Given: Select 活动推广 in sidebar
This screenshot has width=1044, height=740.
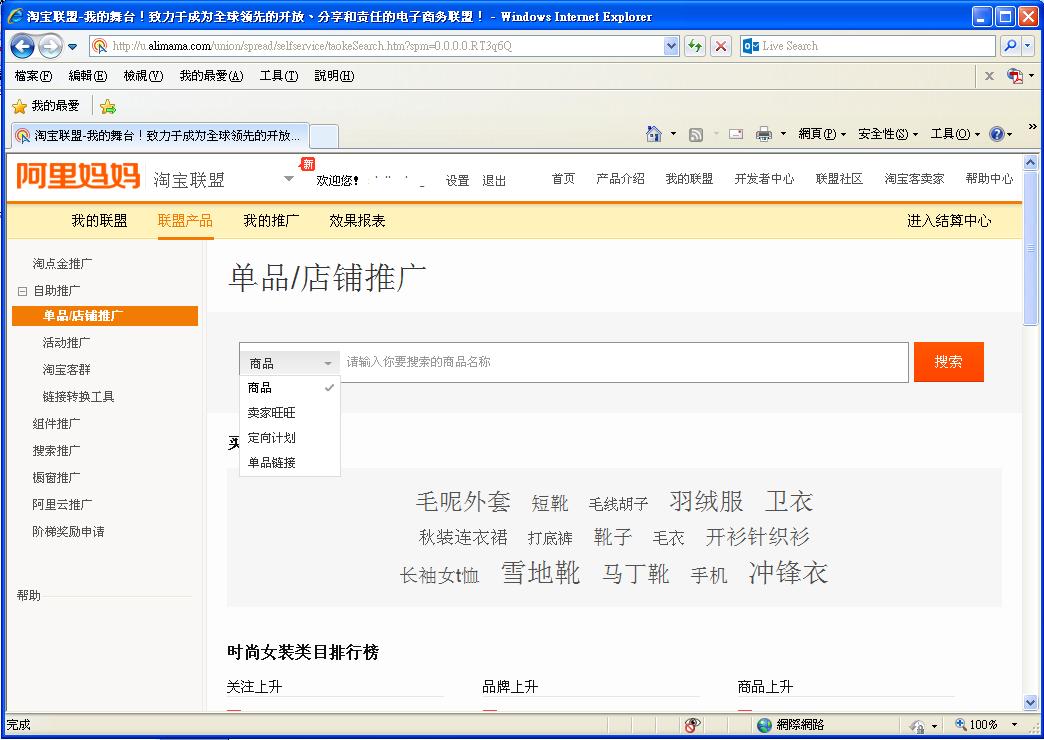Looking at the screenshot, I should (67, 342).
